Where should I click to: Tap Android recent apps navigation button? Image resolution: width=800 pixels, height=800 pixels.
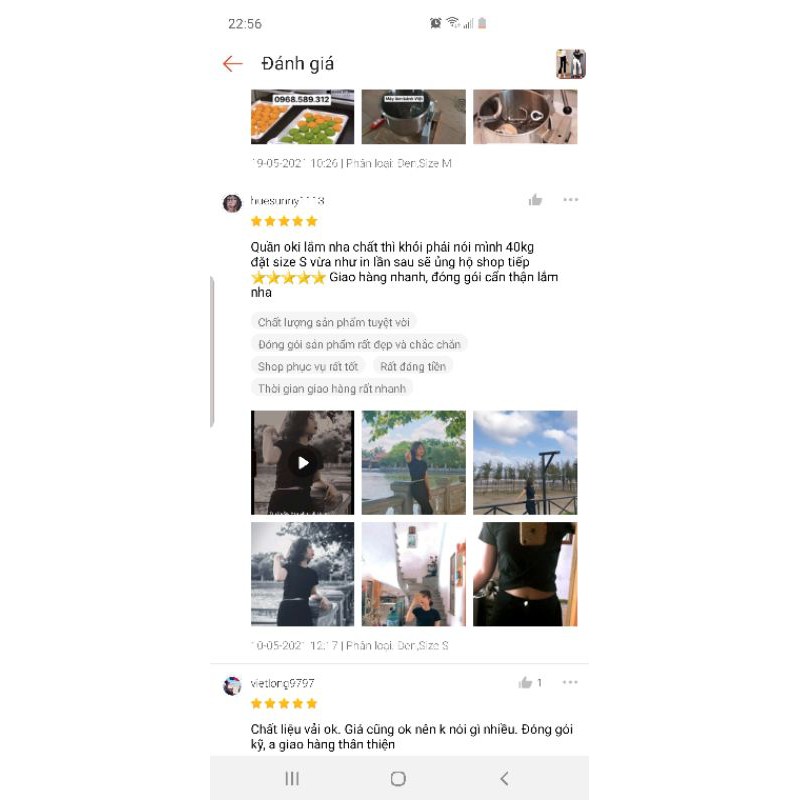click(x=292, y=779)
